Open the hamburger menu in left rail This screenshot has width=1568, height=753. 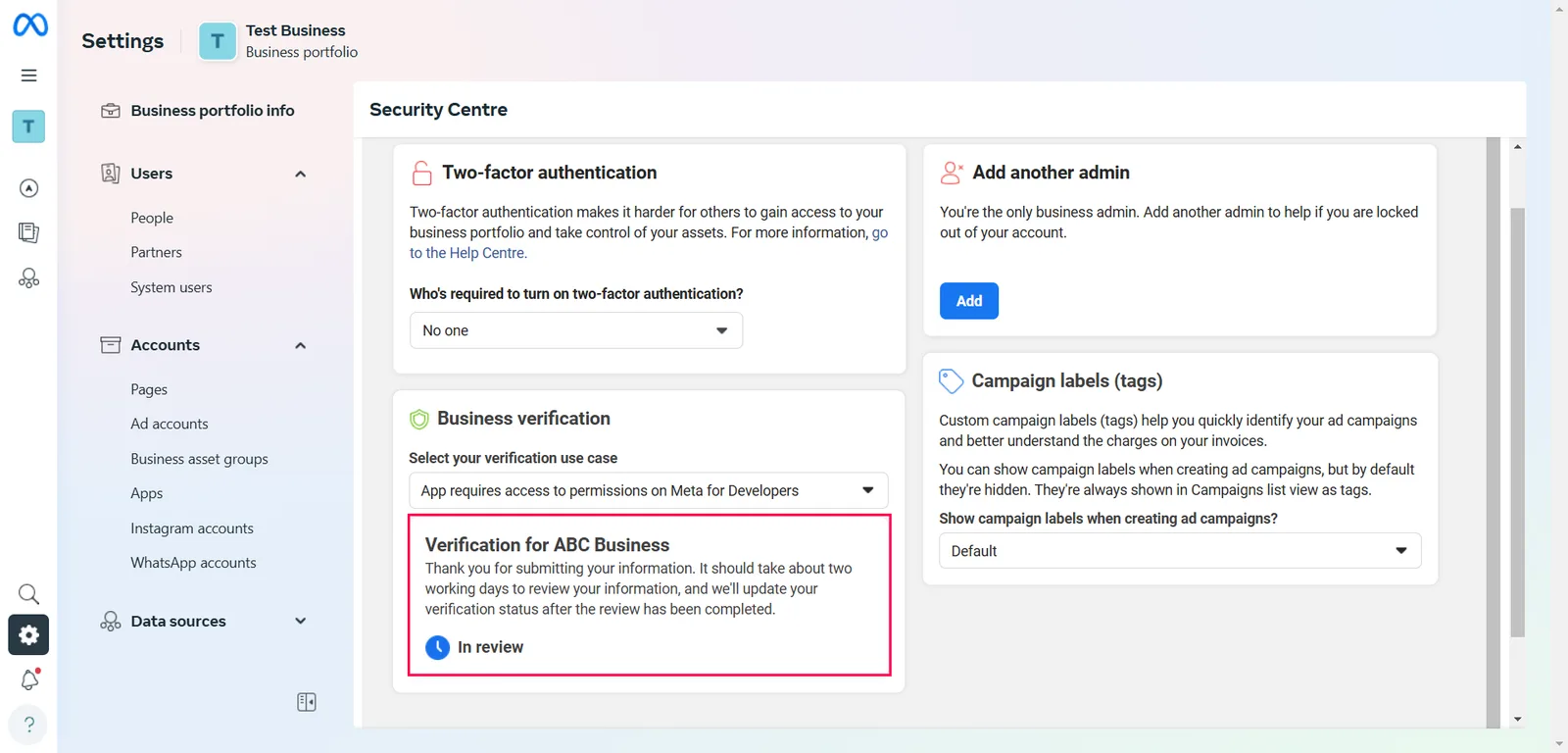pos(28,75)
